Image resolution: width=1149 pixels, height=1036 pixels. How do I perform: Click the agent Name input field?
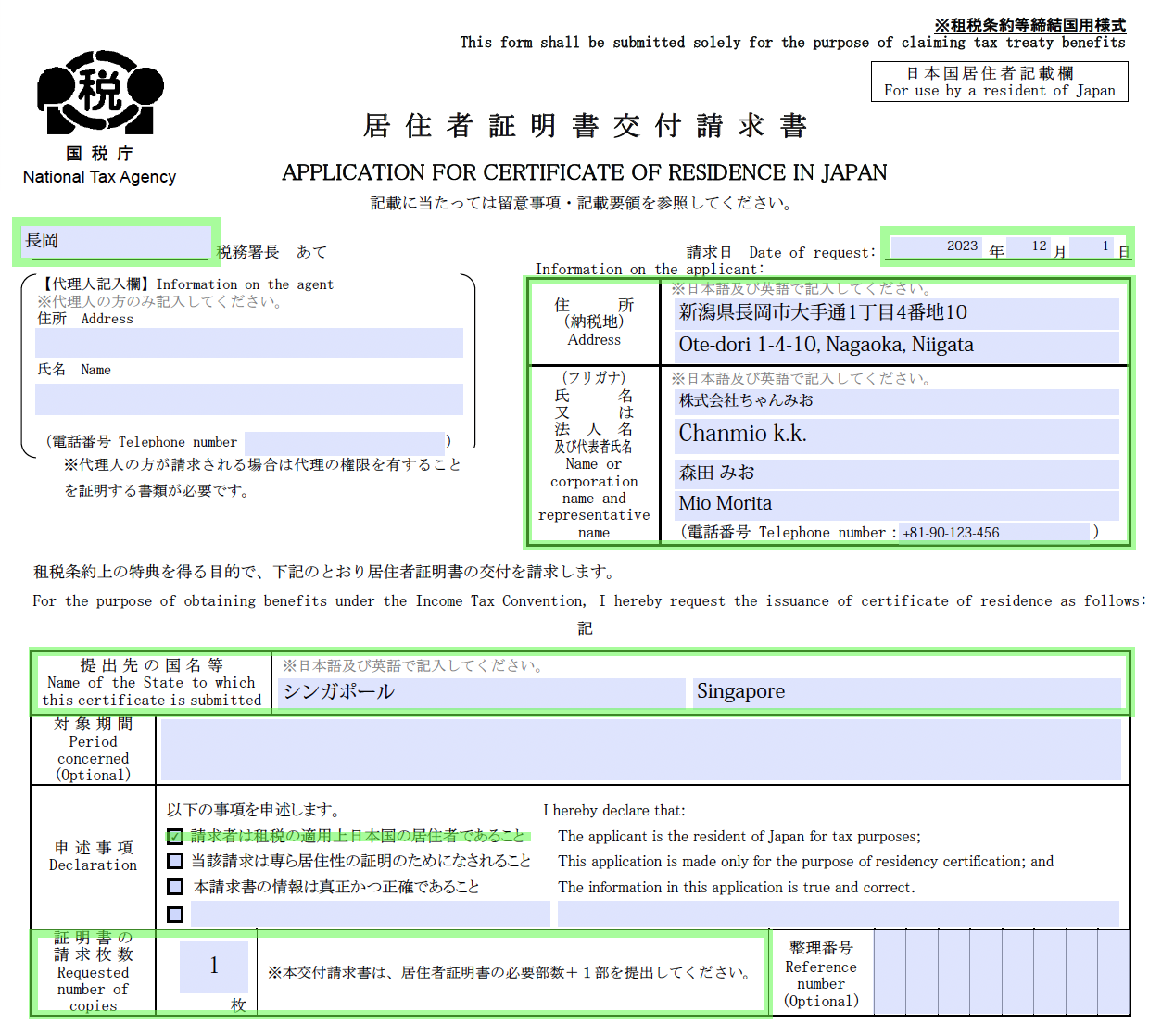point(248,399)
